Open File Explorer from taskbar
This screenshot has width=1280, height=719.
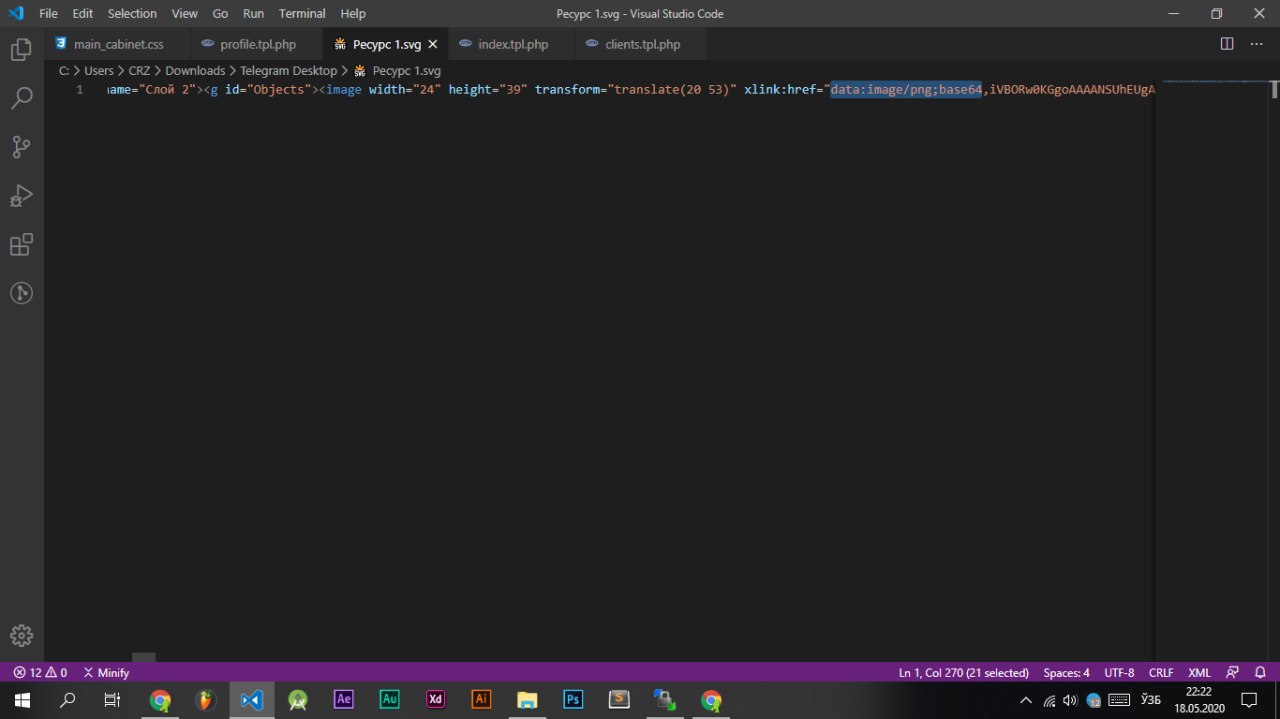tap(527, 700)
